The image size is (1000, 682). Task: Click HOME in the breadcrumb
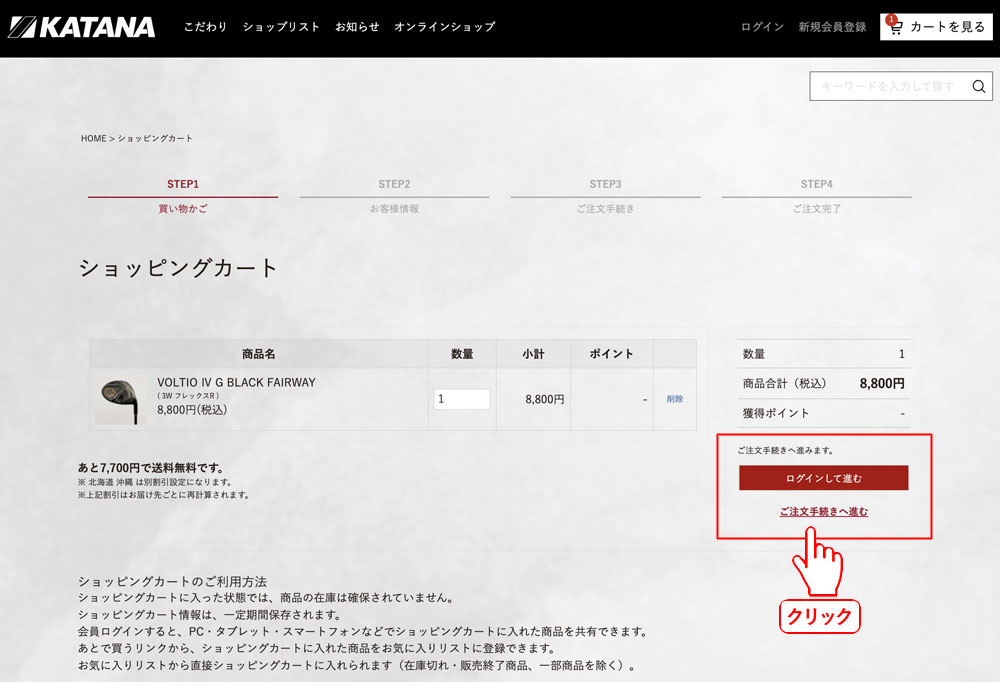[93, 138]
